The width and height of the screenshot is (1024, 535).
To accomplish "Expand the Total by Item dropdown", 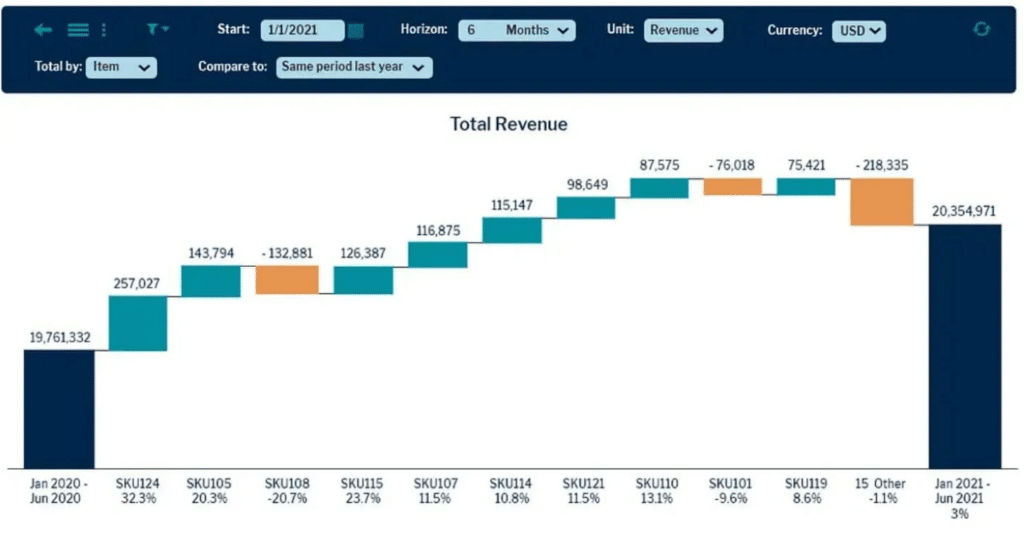I will pyautogui.click(x=121, y=67).
